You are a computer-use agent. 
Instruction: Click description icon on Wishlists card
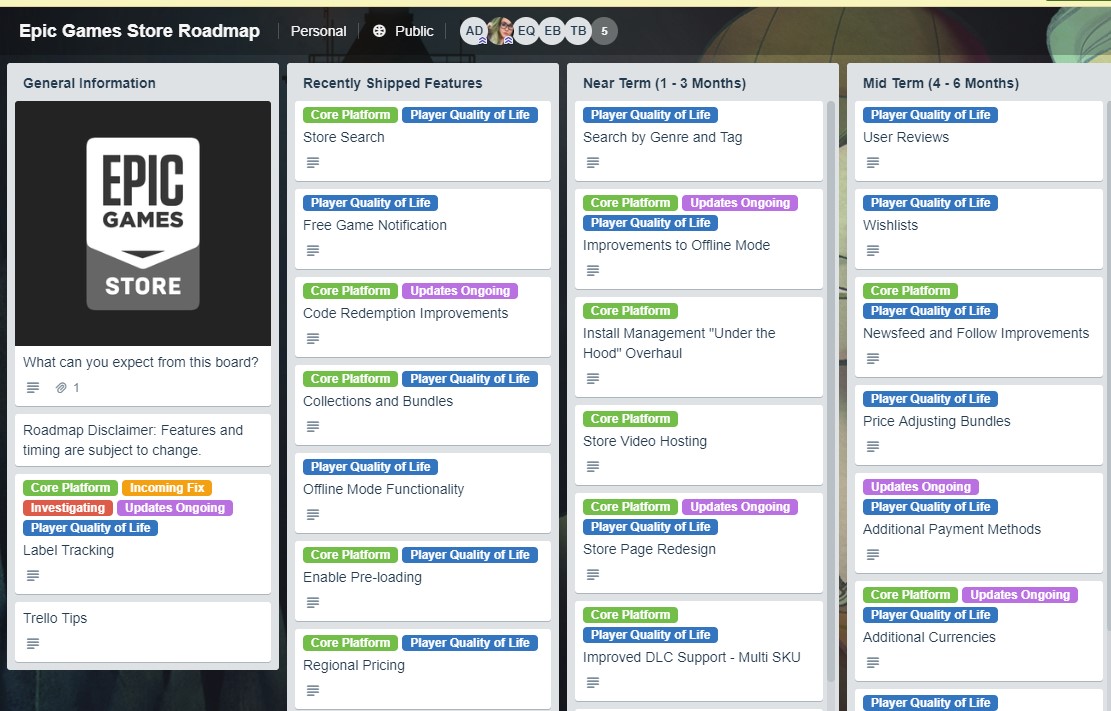873,250
